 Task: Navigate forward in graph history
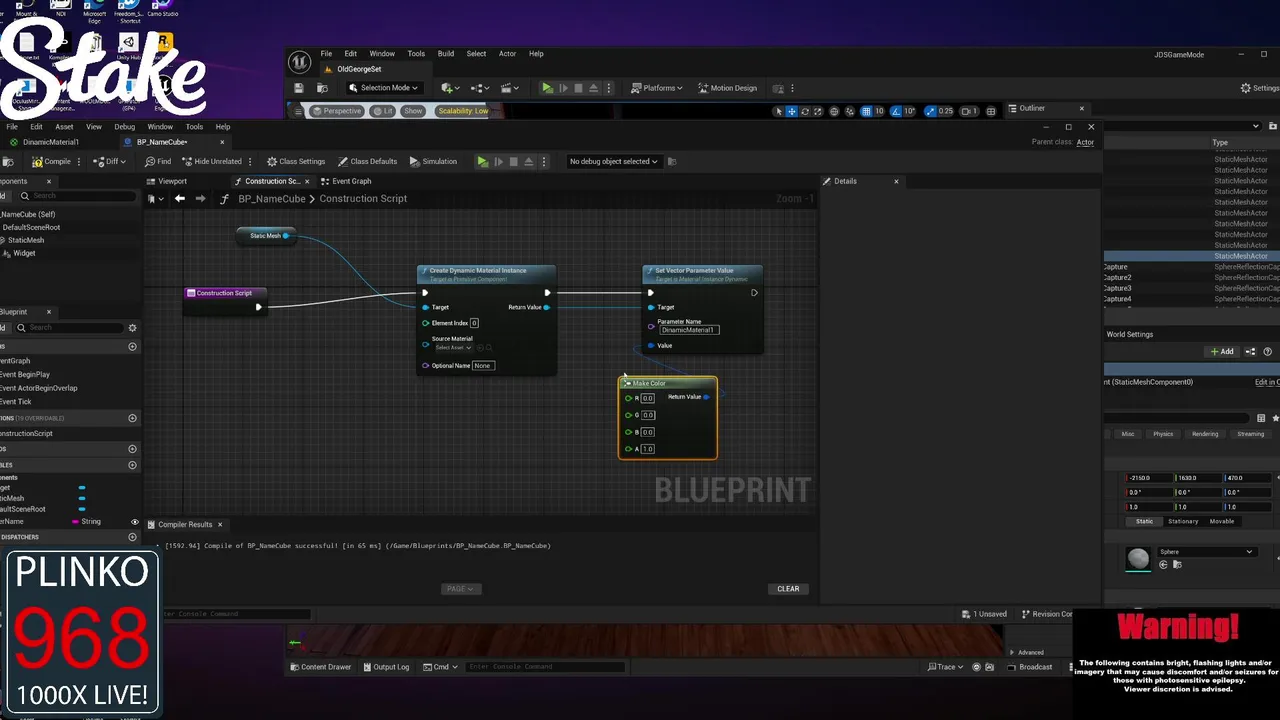click(200, 198)
